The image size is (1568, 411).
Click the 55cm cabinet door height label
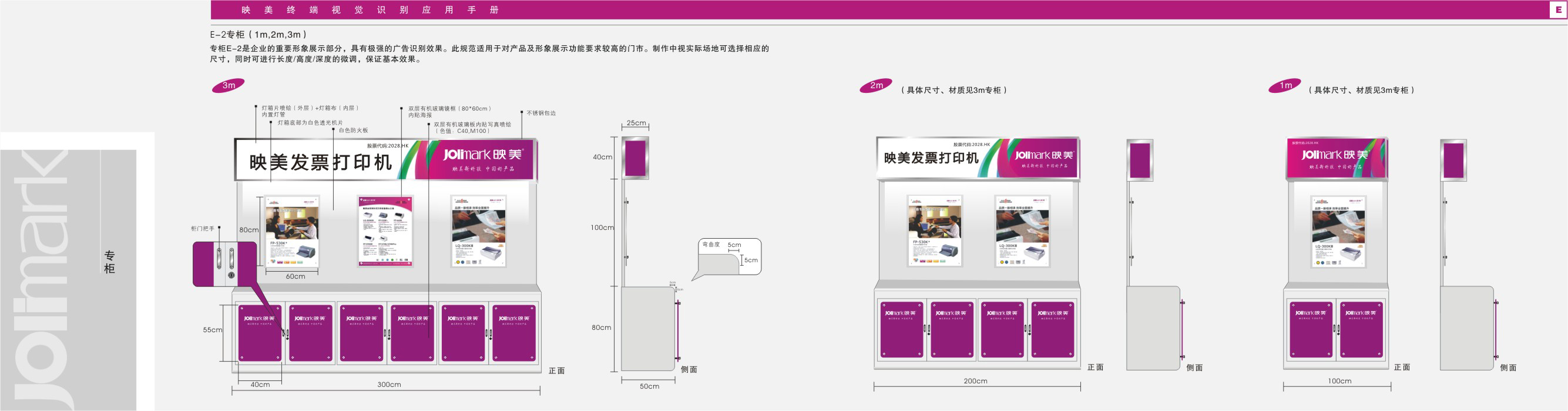coord(213,330)
